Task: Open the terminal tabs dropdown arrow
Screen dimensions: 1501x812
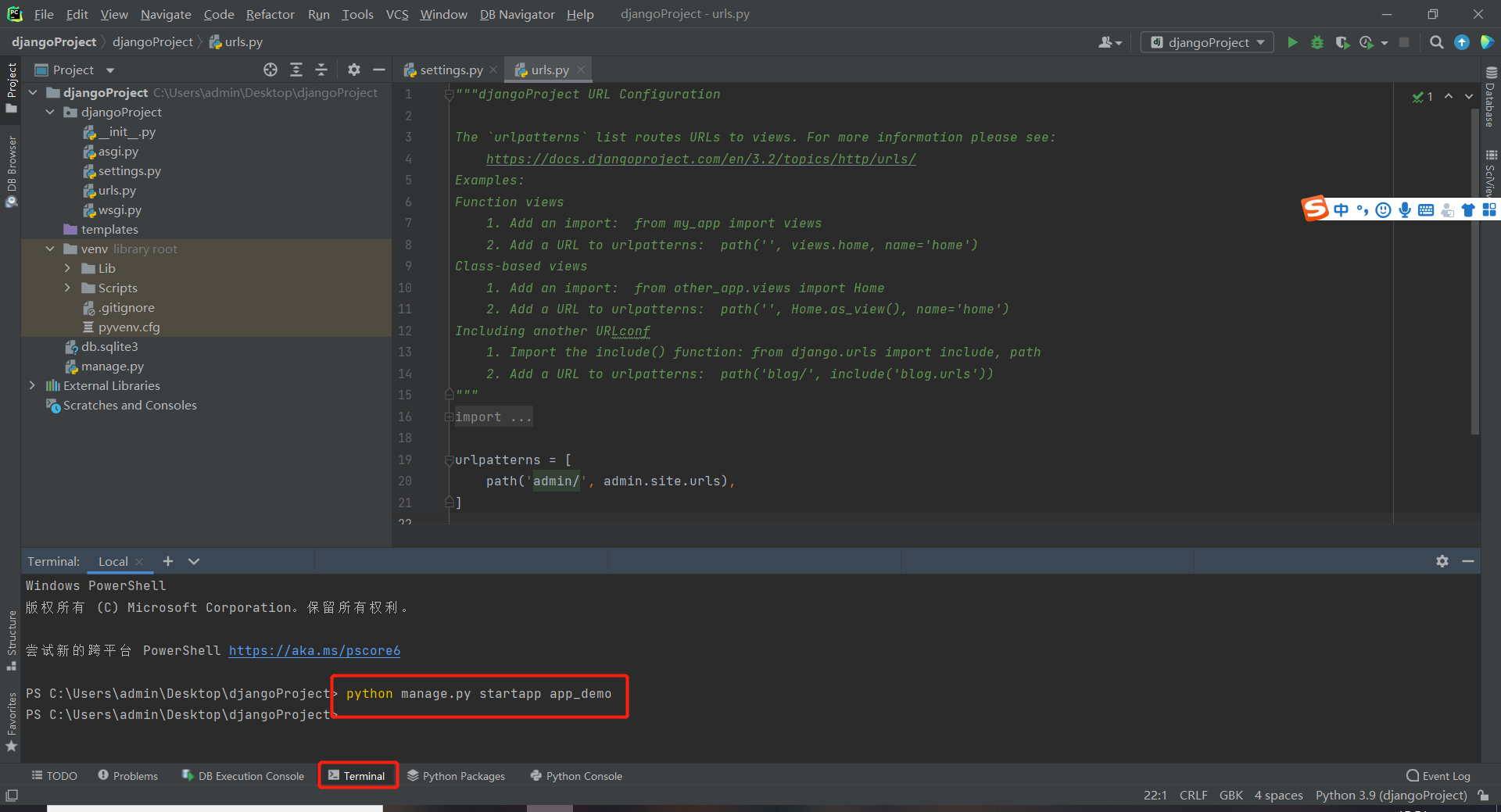Action: [x=194, y=561]
